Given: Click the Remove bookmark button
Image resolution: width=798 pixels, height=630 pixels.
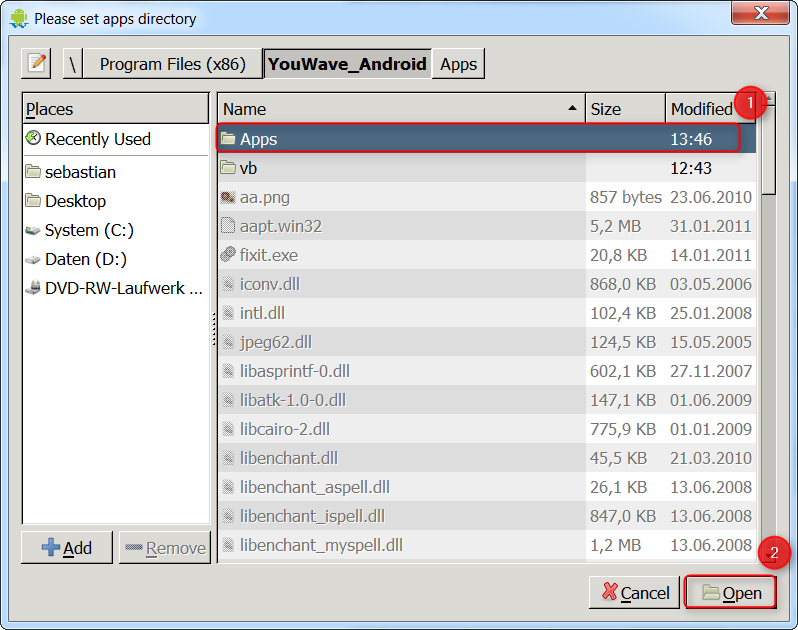Looking at the screenshot, I should 165,548.
